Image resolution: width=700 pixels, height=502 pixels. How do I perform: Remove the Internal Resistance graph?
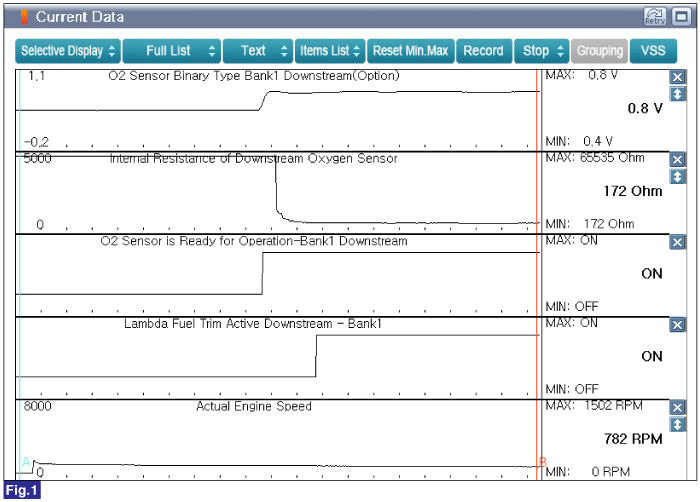click(677, 159)
